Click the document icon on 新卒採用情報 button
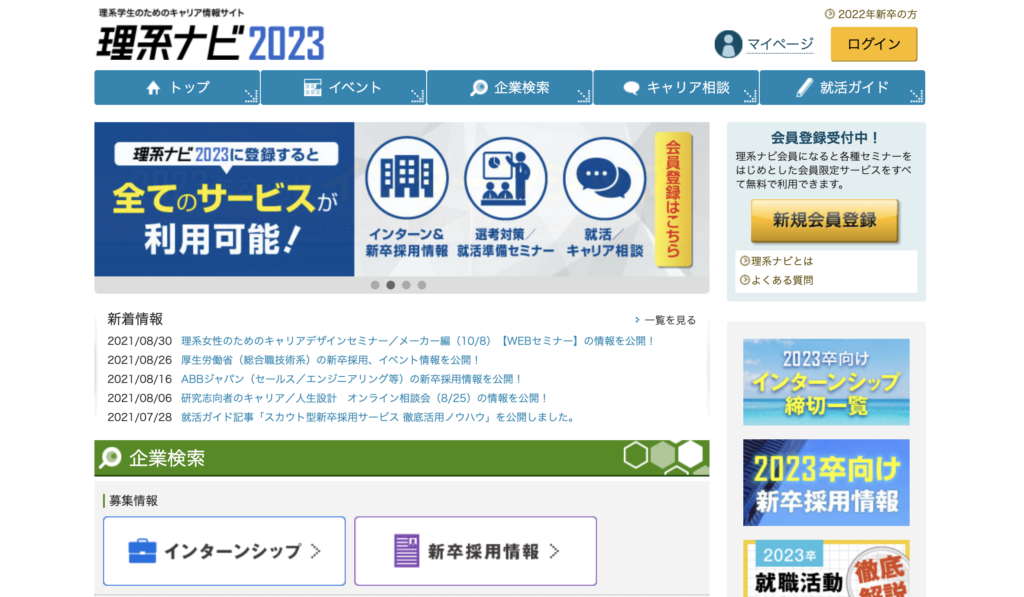The width and height of the screenshot is (1024, 597). [406, 551]
